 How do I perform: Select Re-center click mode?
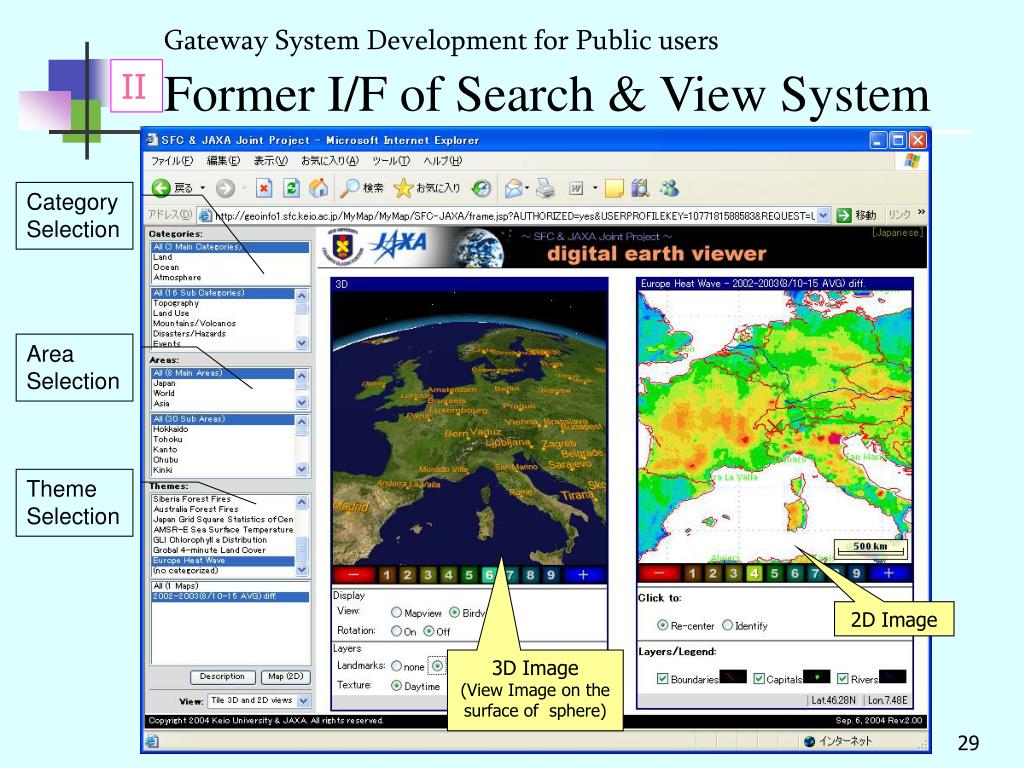(x=662, y=625)
